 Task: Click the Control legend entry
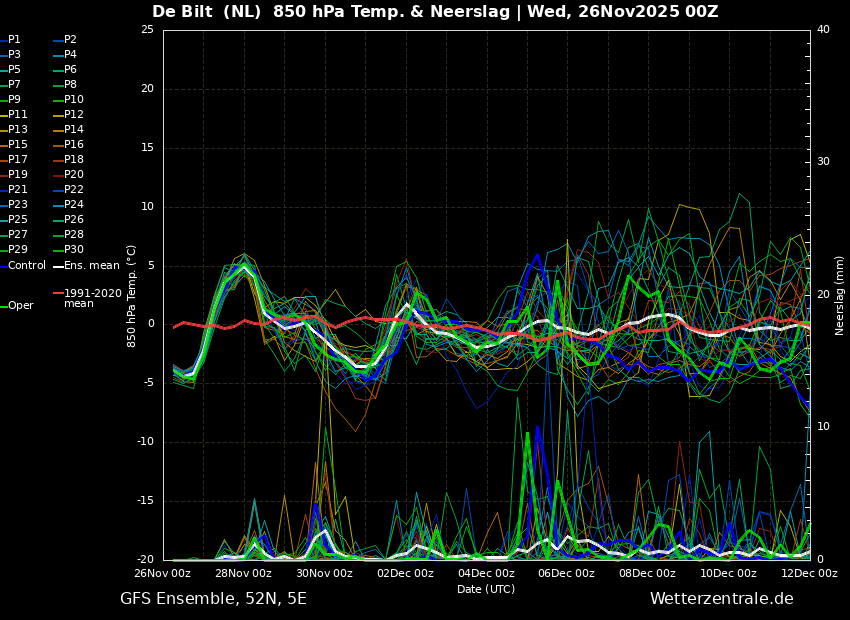23,266
